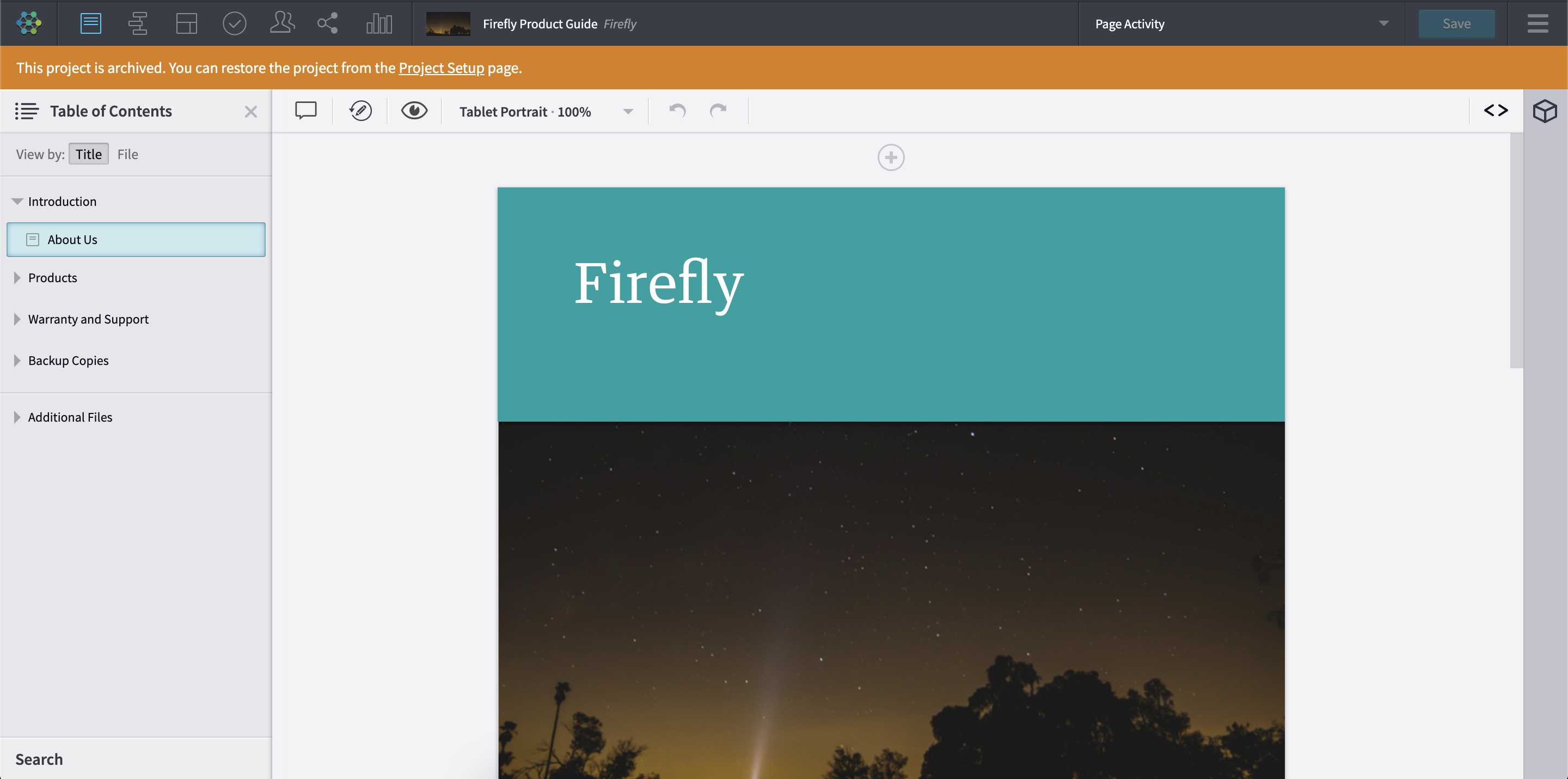Open the Share icon

327,23
